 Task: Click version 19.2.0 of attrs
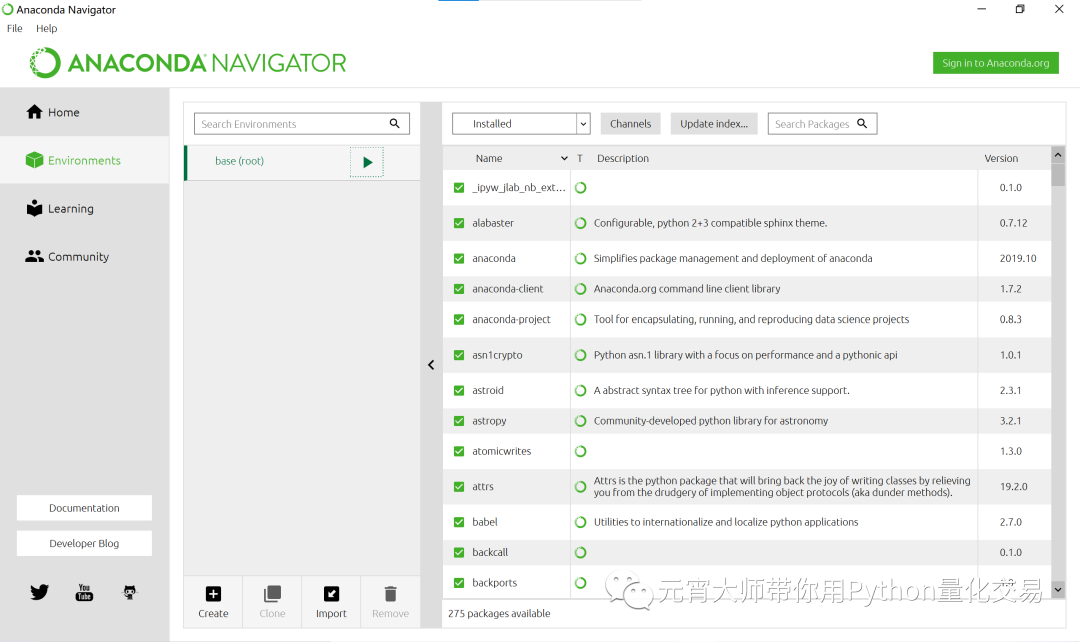click(1013, 486)
